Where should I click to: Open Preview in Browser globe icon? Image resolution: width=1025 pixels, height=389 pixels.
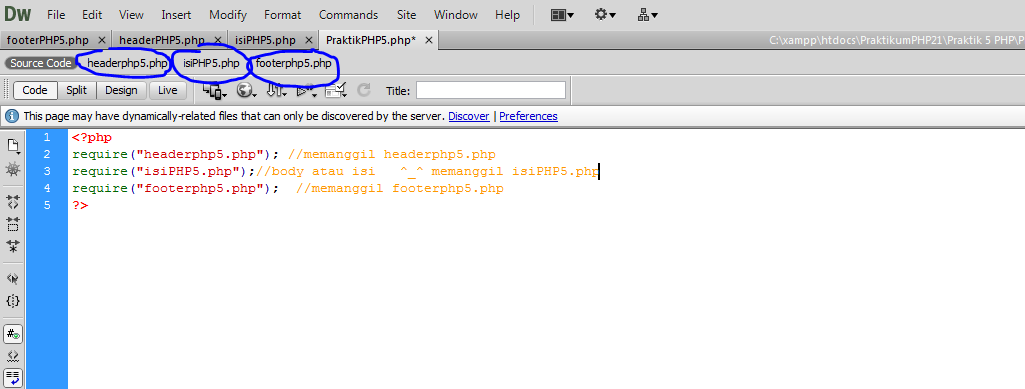pyautogui.click(x=246, y=91)
